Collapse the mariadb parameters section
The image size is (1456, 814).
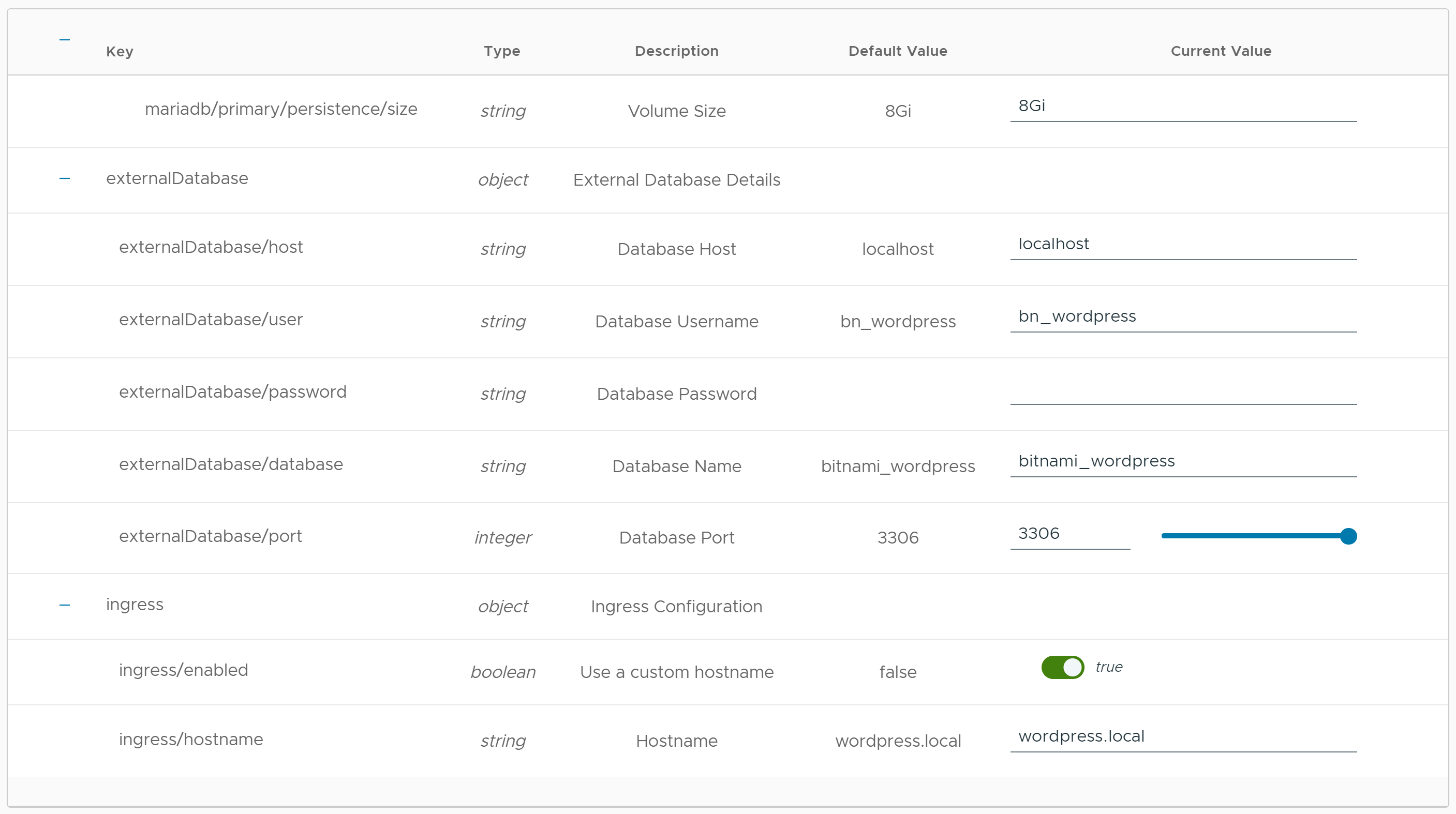pos(65,39)
